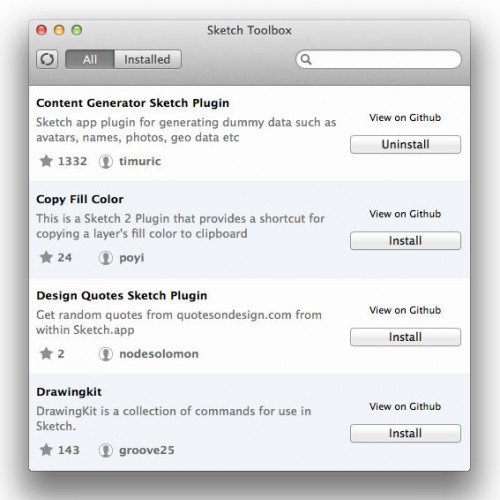Screen dimensions: 500x500
Task: Click the magnifier icon in search field
Action: click(x=306, y=59)
